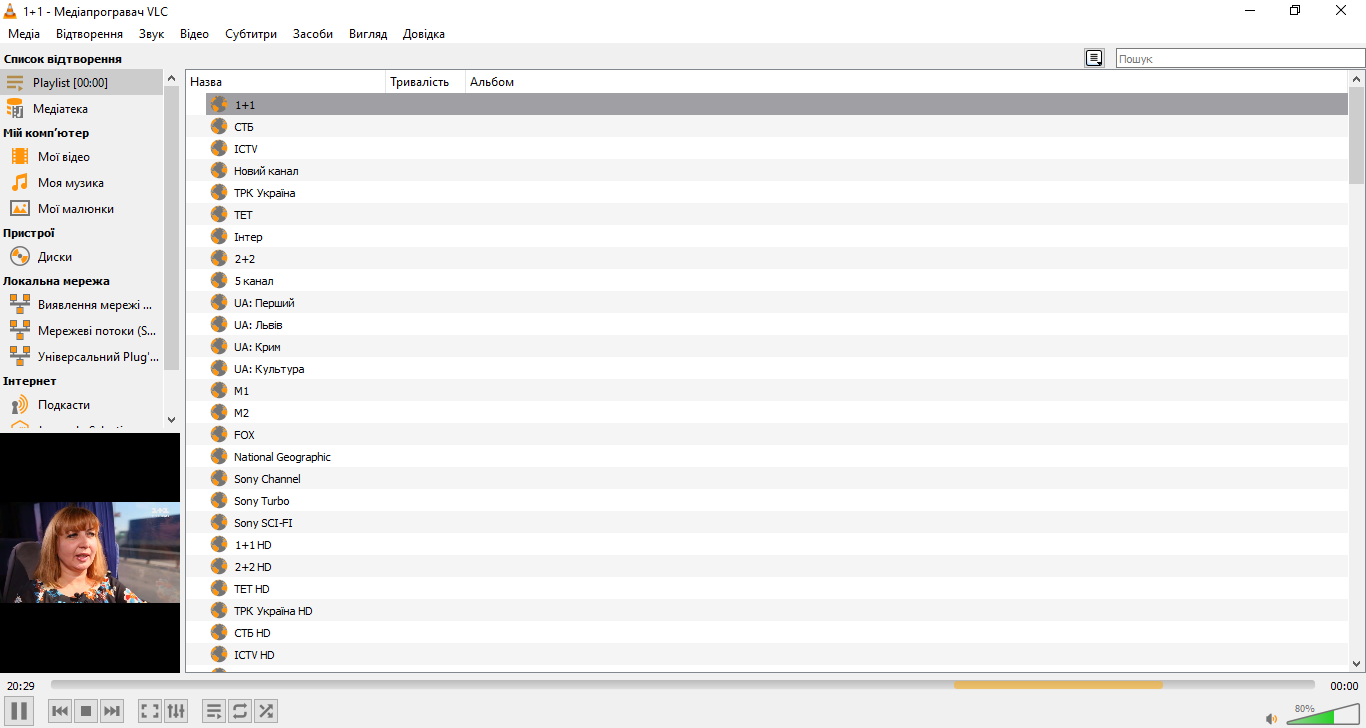
Task: Sort playlist by Альбом column
Action: click(906, 82)
